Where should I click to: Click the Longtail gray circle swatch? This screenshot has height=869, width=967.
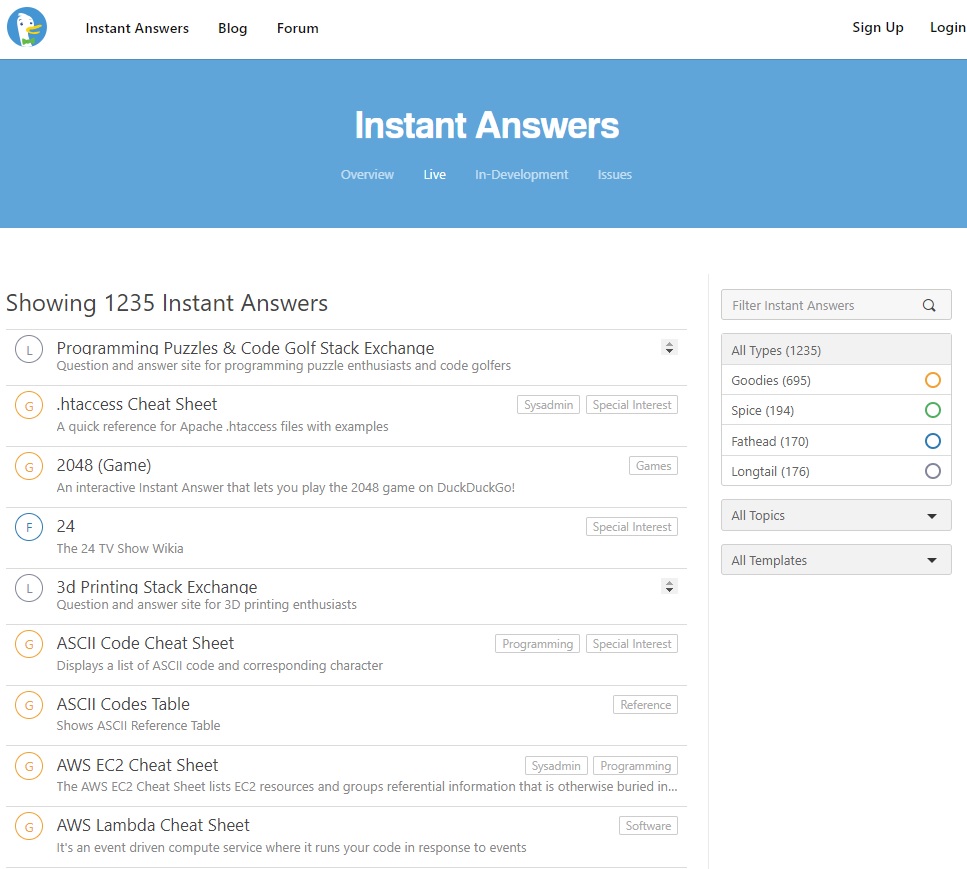point(932,471)
